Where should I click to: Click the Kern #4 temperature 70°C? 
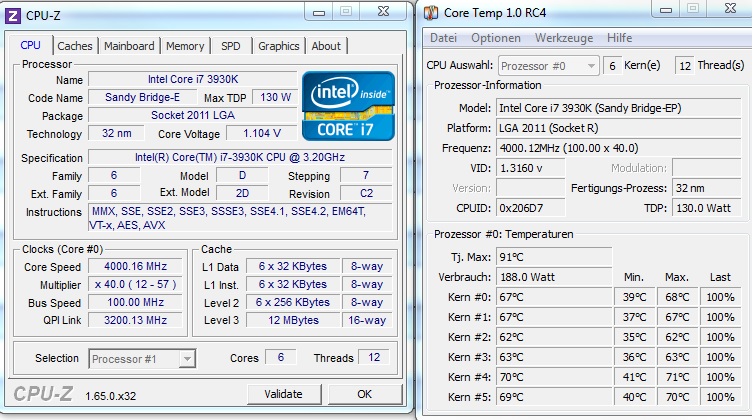tap(554, 377)
